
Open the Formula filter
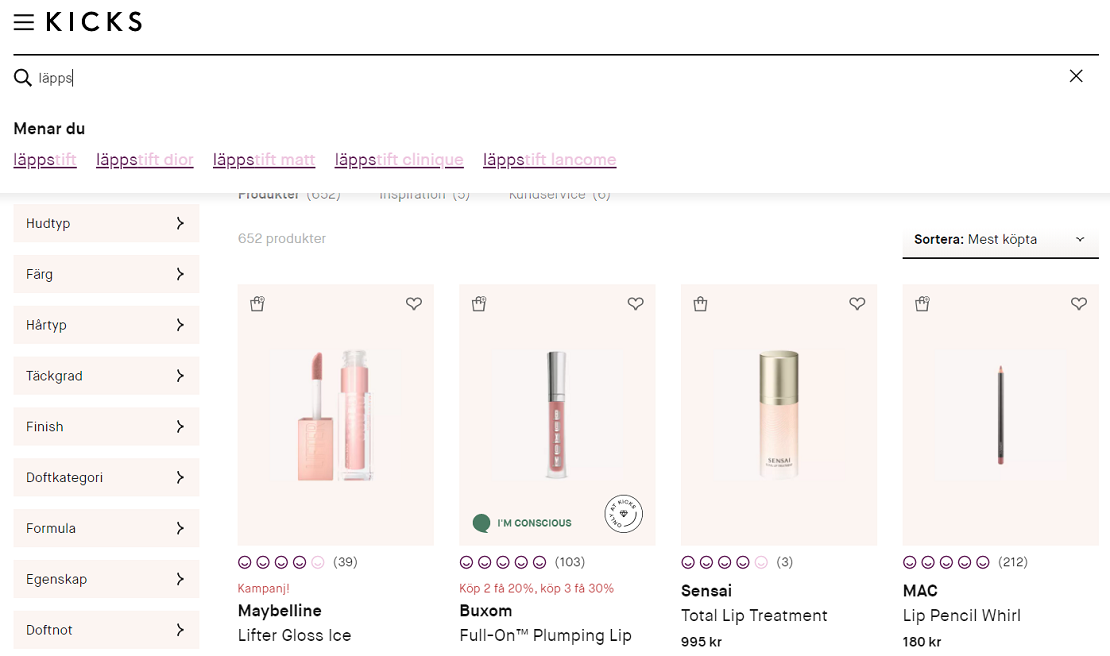pos(106,529)
